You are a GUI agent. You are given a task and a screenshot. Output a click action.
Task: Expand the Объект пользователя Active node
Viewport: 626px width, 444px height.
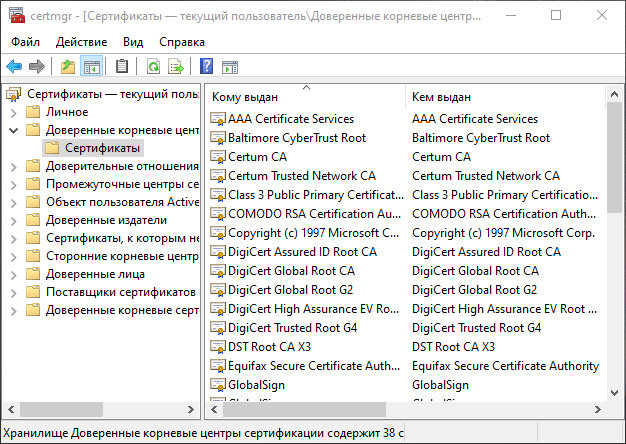click(14, 203)
